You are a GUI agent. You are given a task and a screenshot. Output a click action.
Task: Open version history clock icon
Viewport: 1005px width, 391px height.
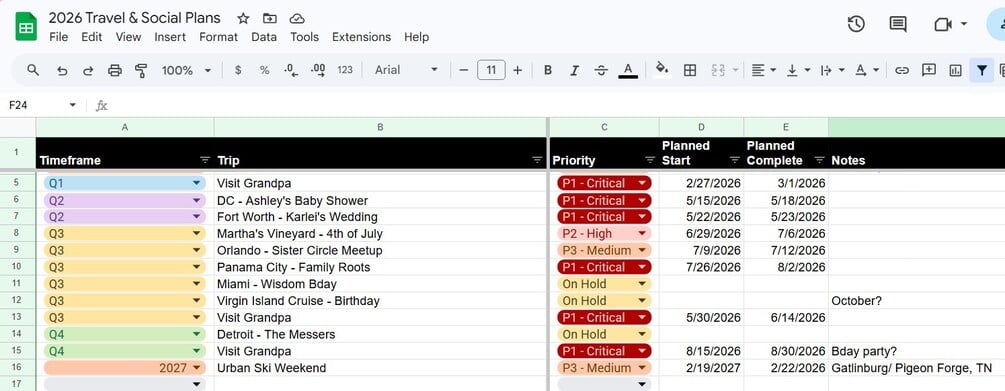coord(856,24)
